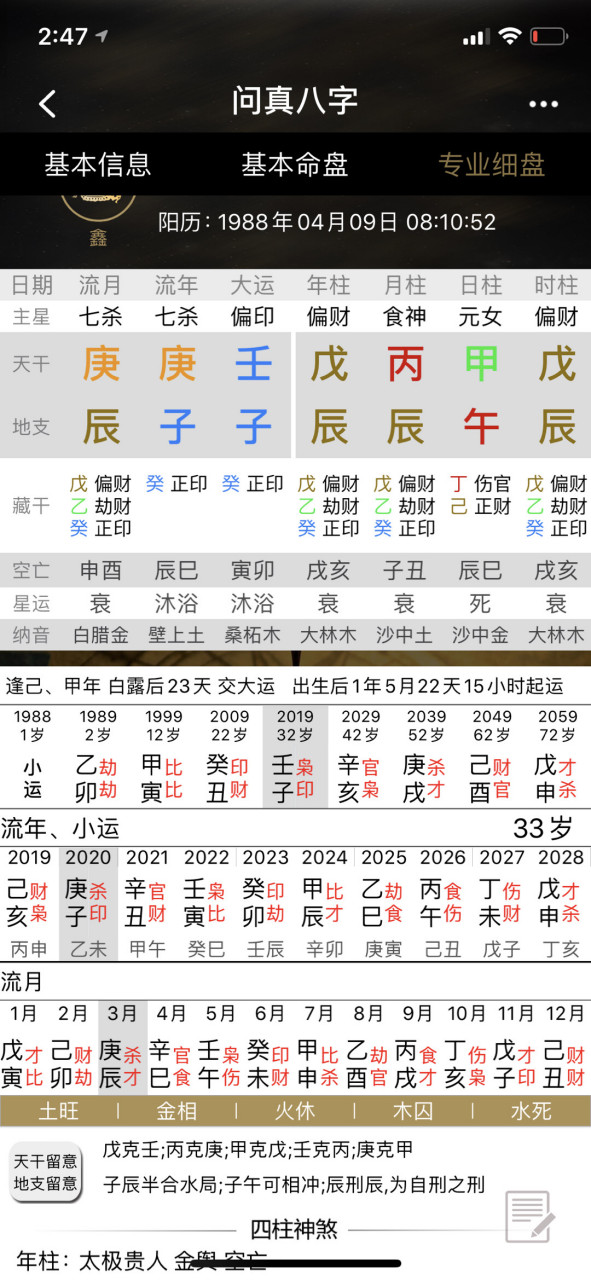
Task: Tap the red 午 day branch
Action: [x=481, y=427]
